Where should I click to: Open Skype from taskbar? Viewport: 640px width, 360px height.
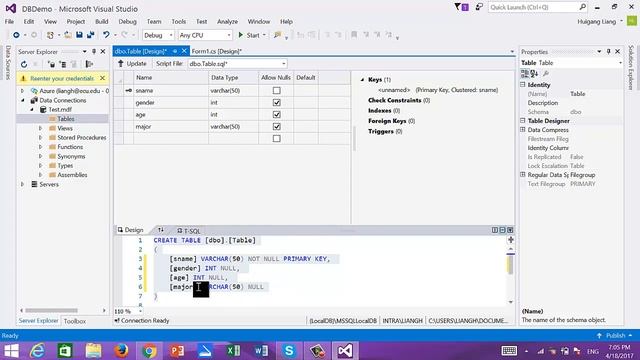(289, 351)
